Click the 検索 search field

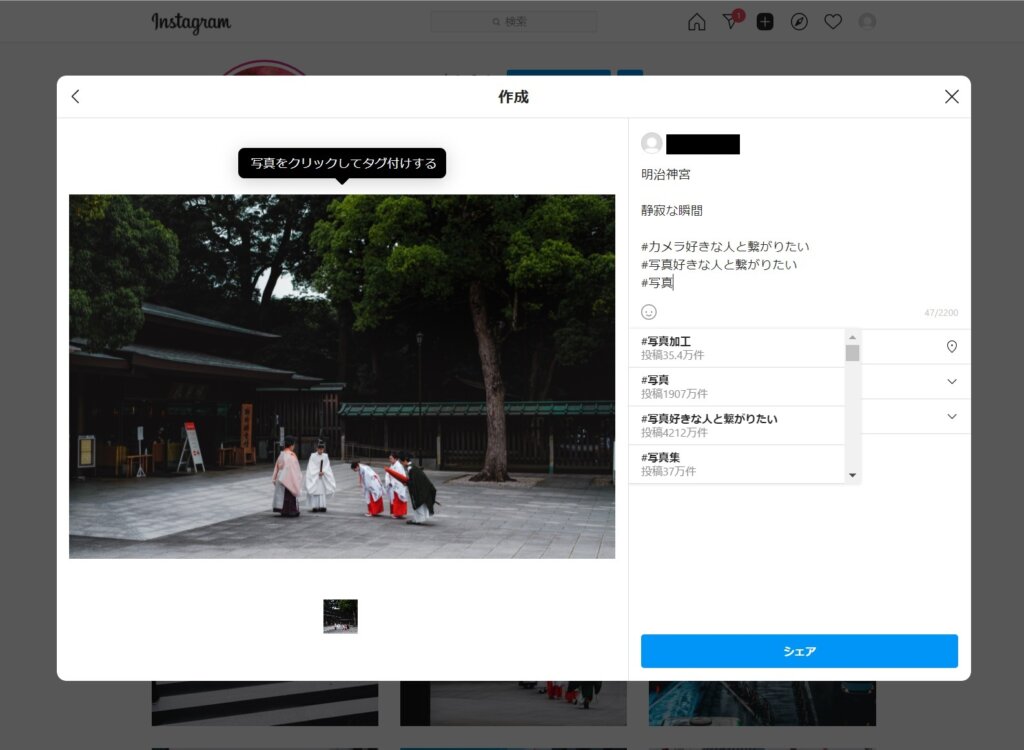click(513, 22)
